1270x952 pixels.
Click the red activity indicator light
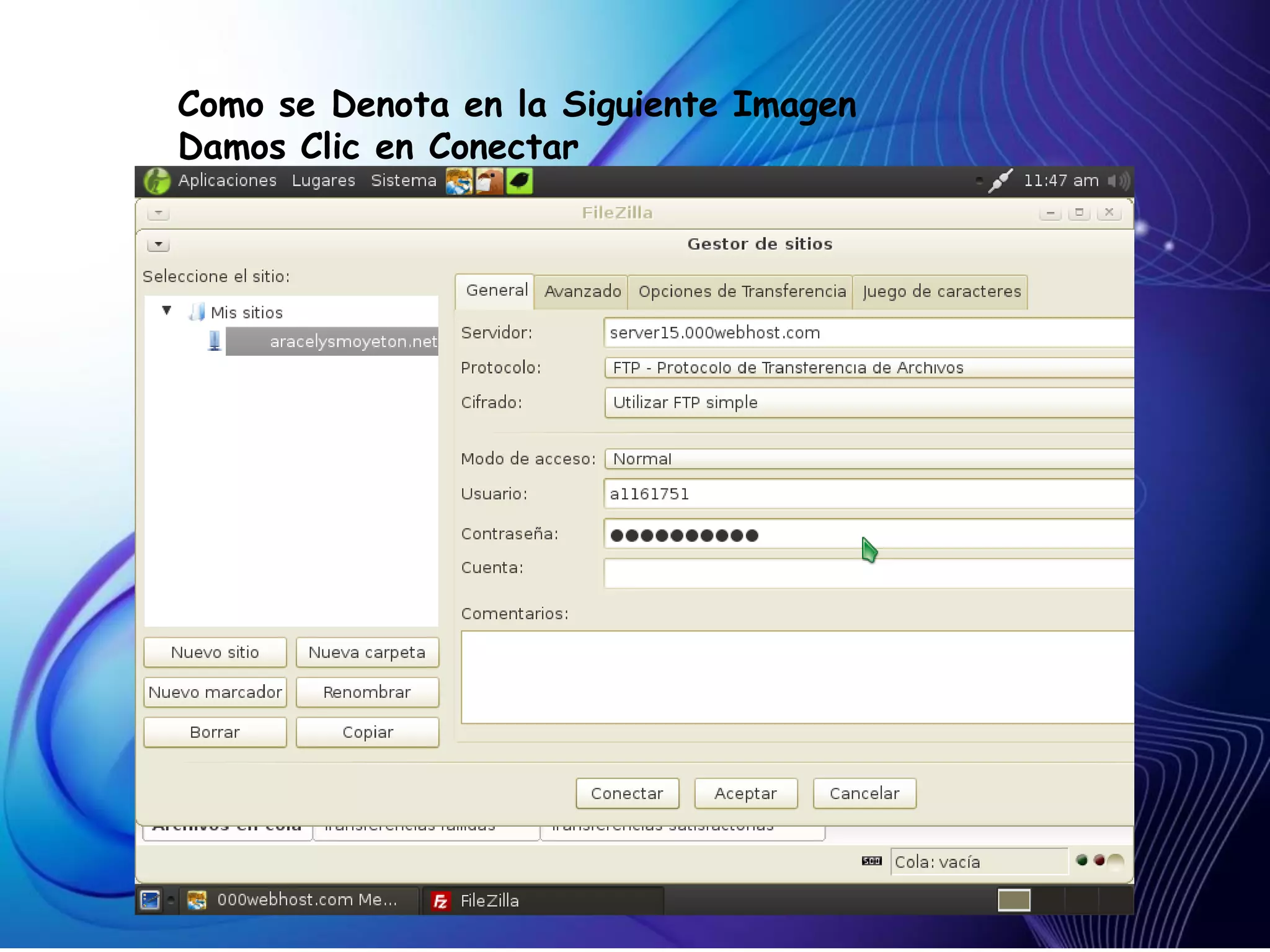1099,861
